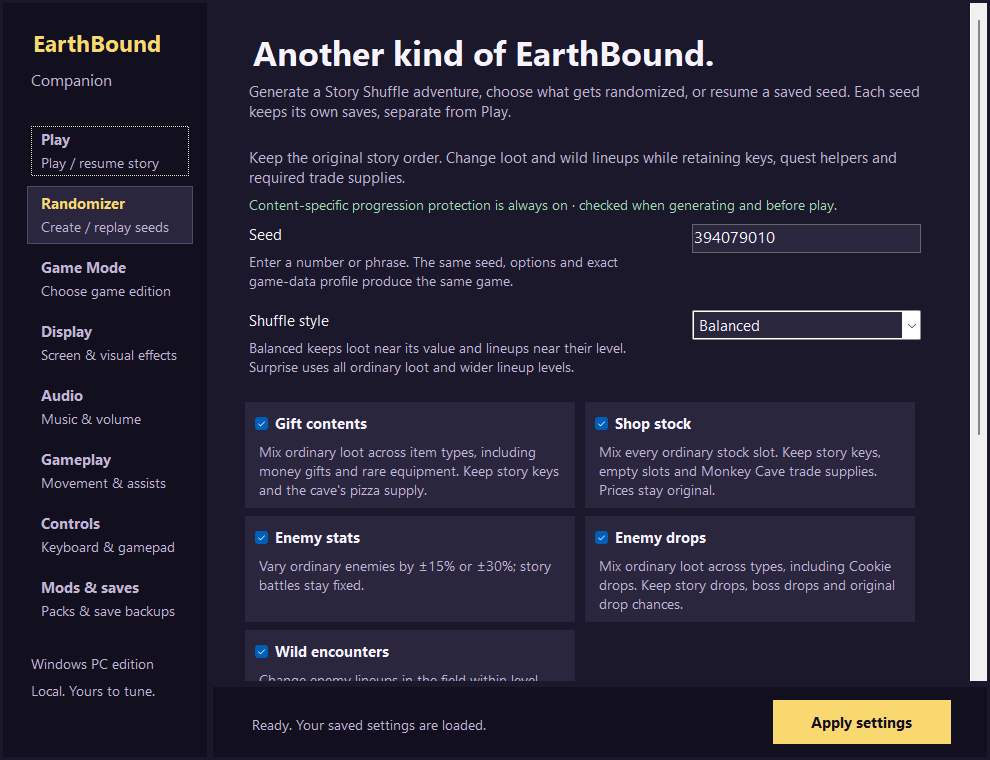990x760 pixels.
Task: Click the seed explanation 'Enter a number or phrase' text
Action: point(433,271)
